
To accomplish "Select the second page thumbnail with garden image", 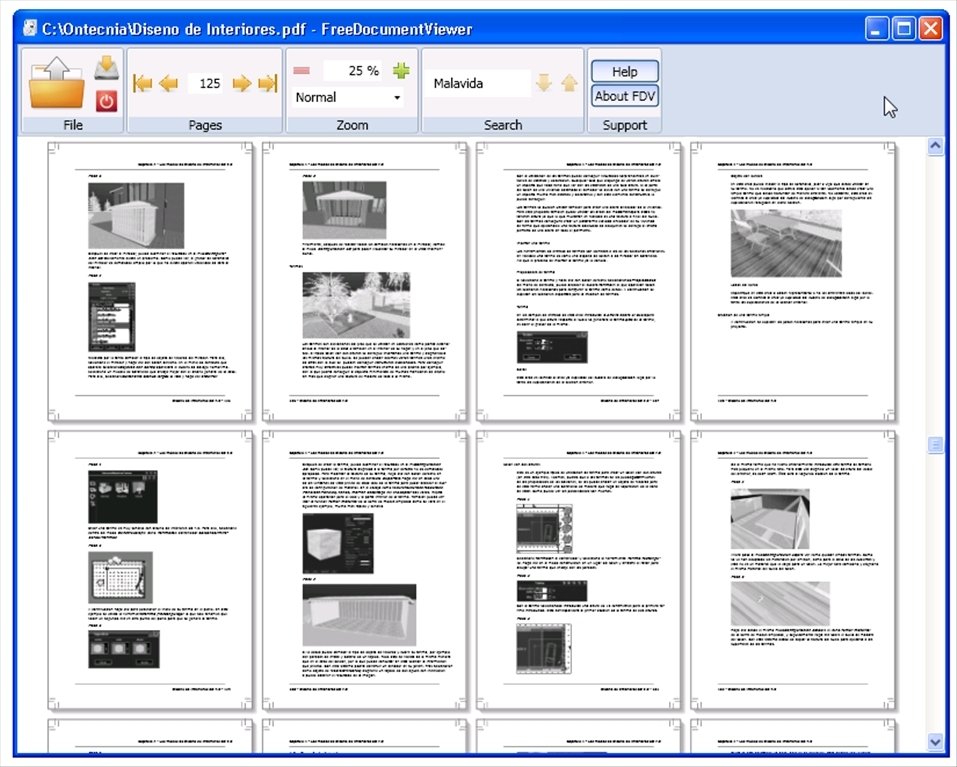I will 364,281.
